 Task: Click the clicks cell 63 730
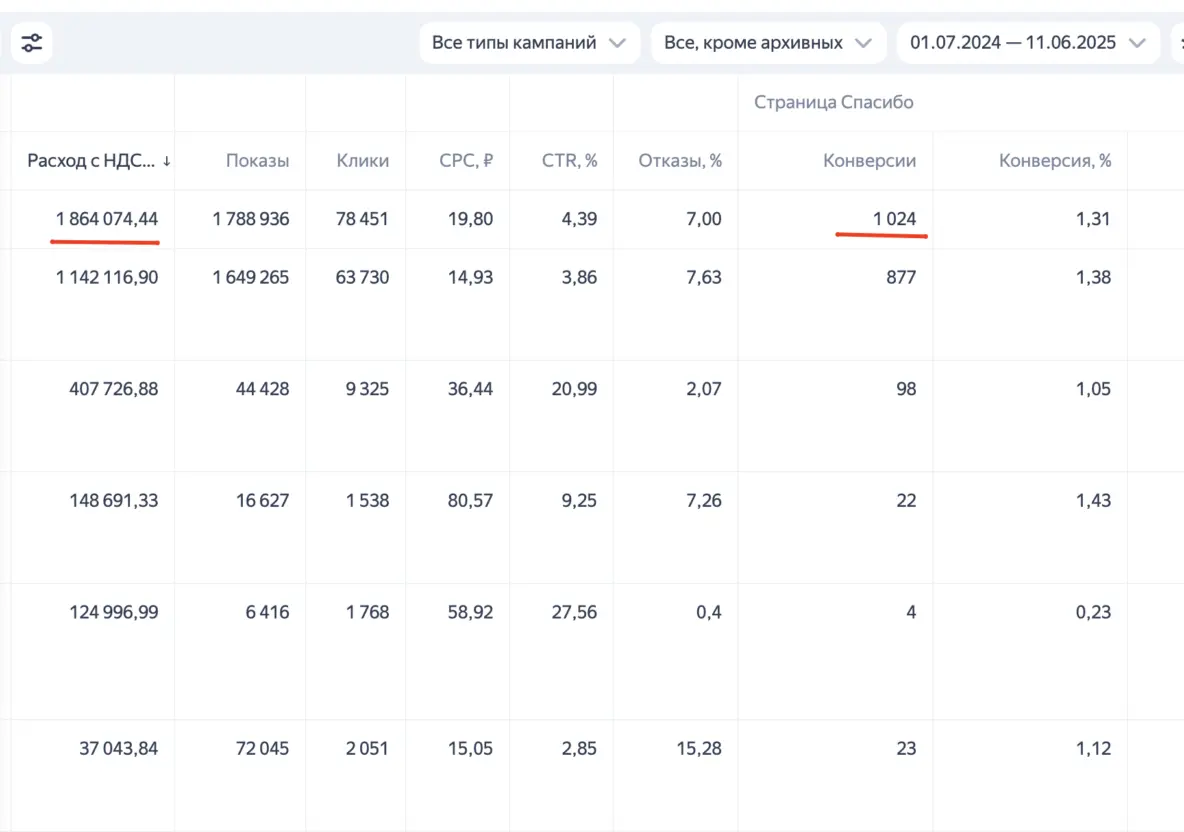coord(362,277)
